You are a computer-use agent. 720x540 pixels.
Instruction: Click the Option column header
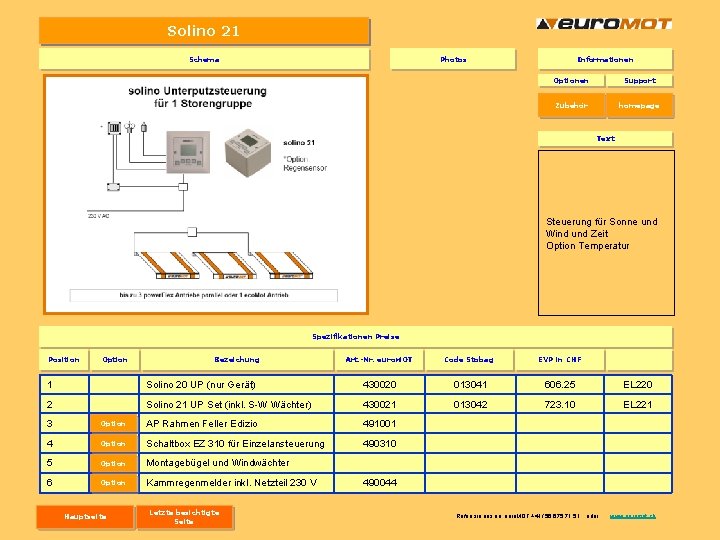pos(115,360)
